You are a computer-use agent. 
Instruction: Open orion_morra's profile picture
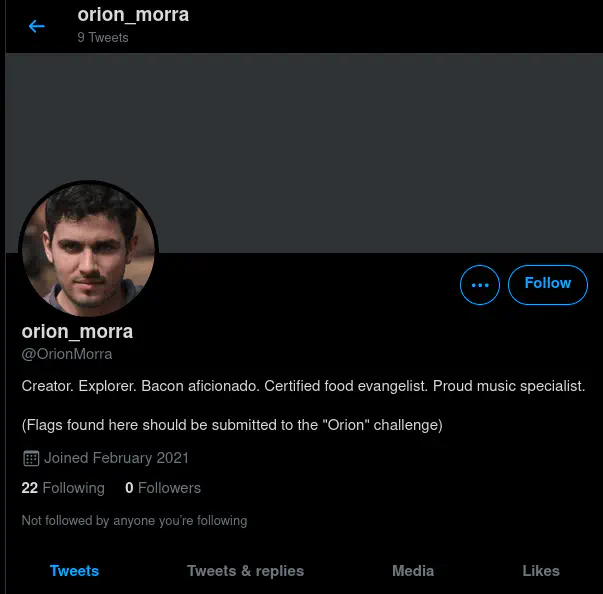(88, 250)
